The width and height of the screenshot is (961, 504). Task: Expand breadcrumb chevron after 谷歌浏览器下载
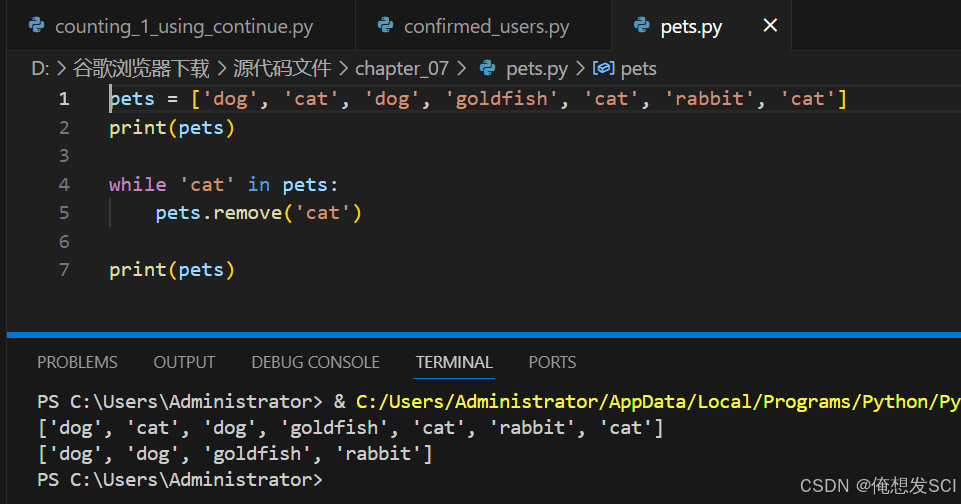point(221,69)
